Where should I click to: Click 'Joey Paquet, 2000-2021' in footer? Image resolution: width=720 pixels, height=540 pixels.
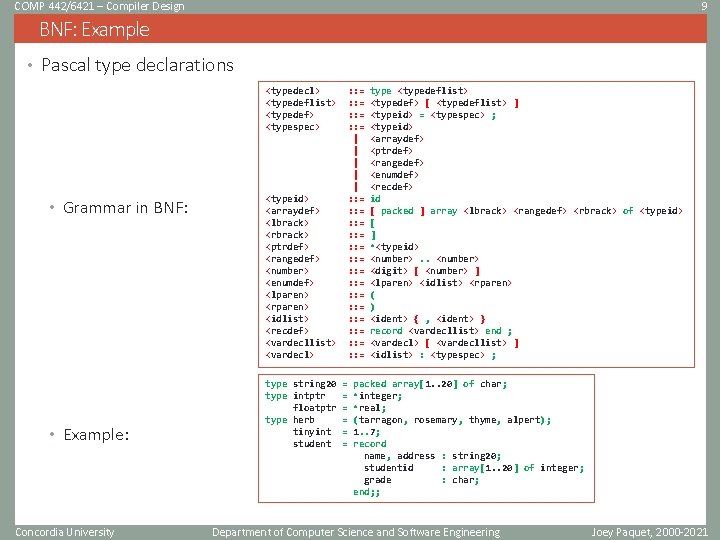pos(650,532)
